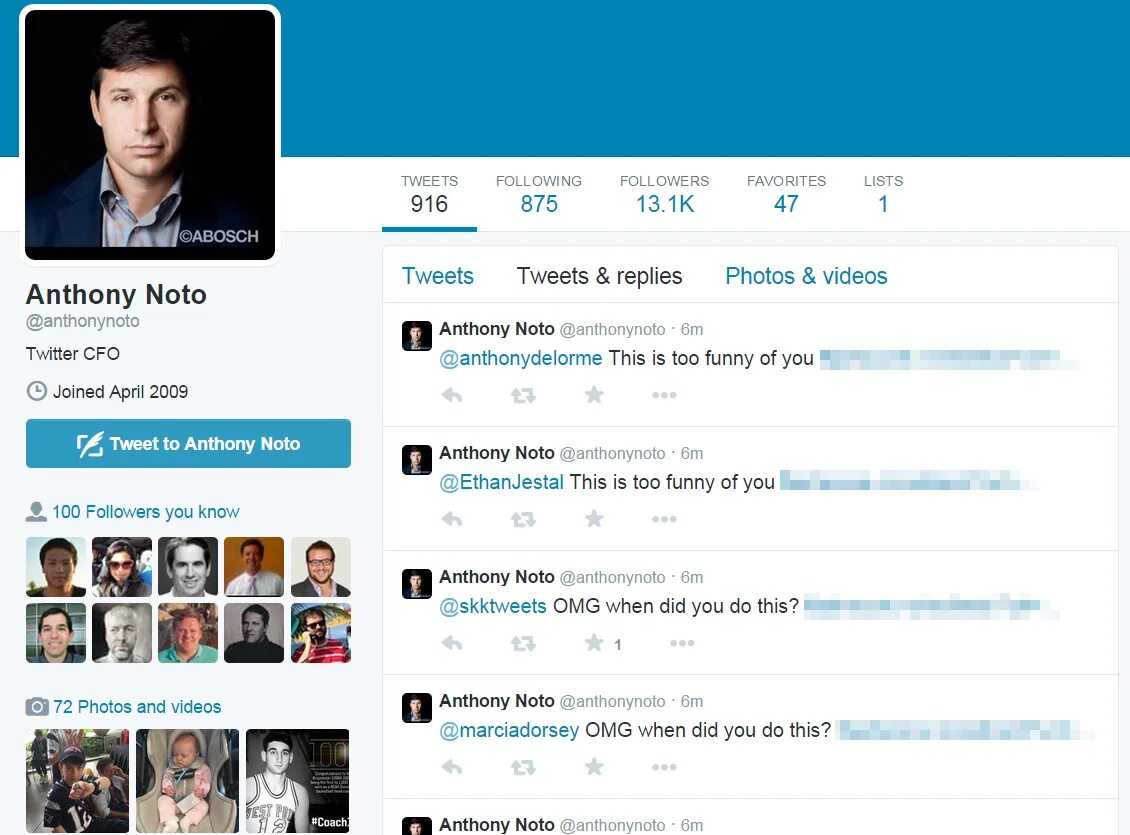Click the person icon beside Followers you know
The width and height of the screenshot is (1130, 835).
point(36,512)
